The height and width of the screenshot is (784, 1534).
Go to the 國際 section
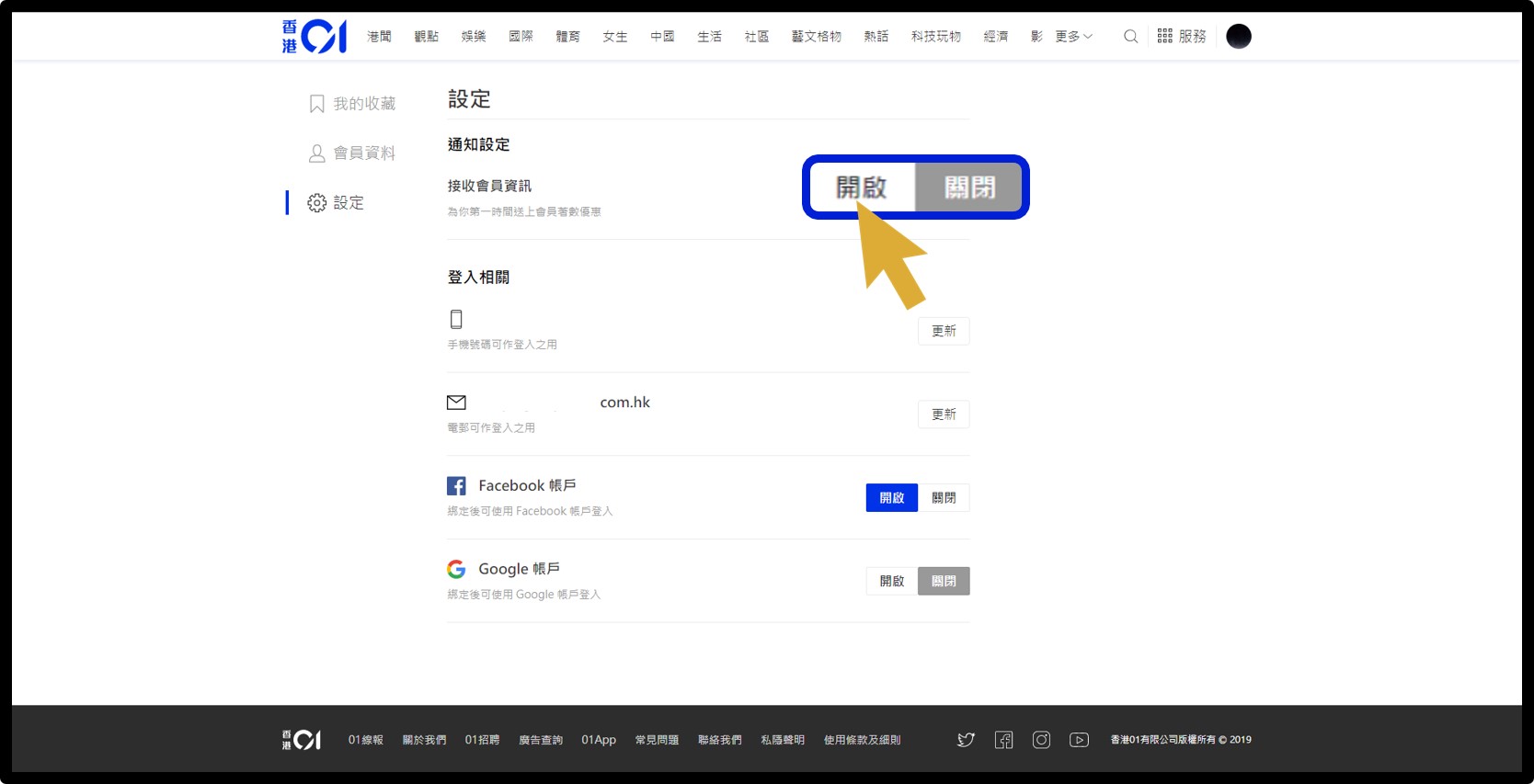tap(521, 37)
